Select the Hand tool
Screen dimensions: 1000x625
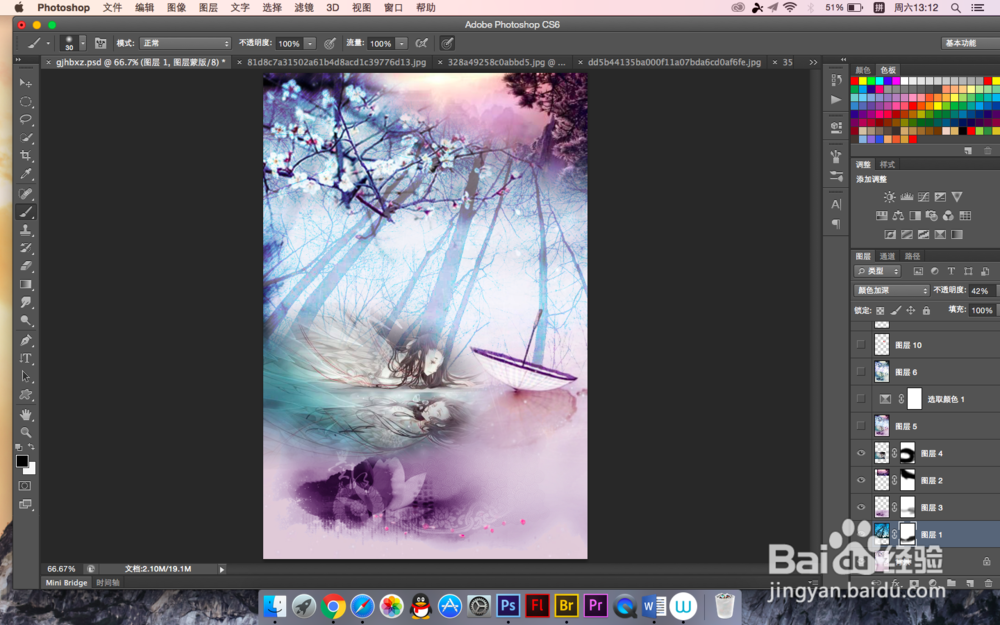tap(26, 415)
